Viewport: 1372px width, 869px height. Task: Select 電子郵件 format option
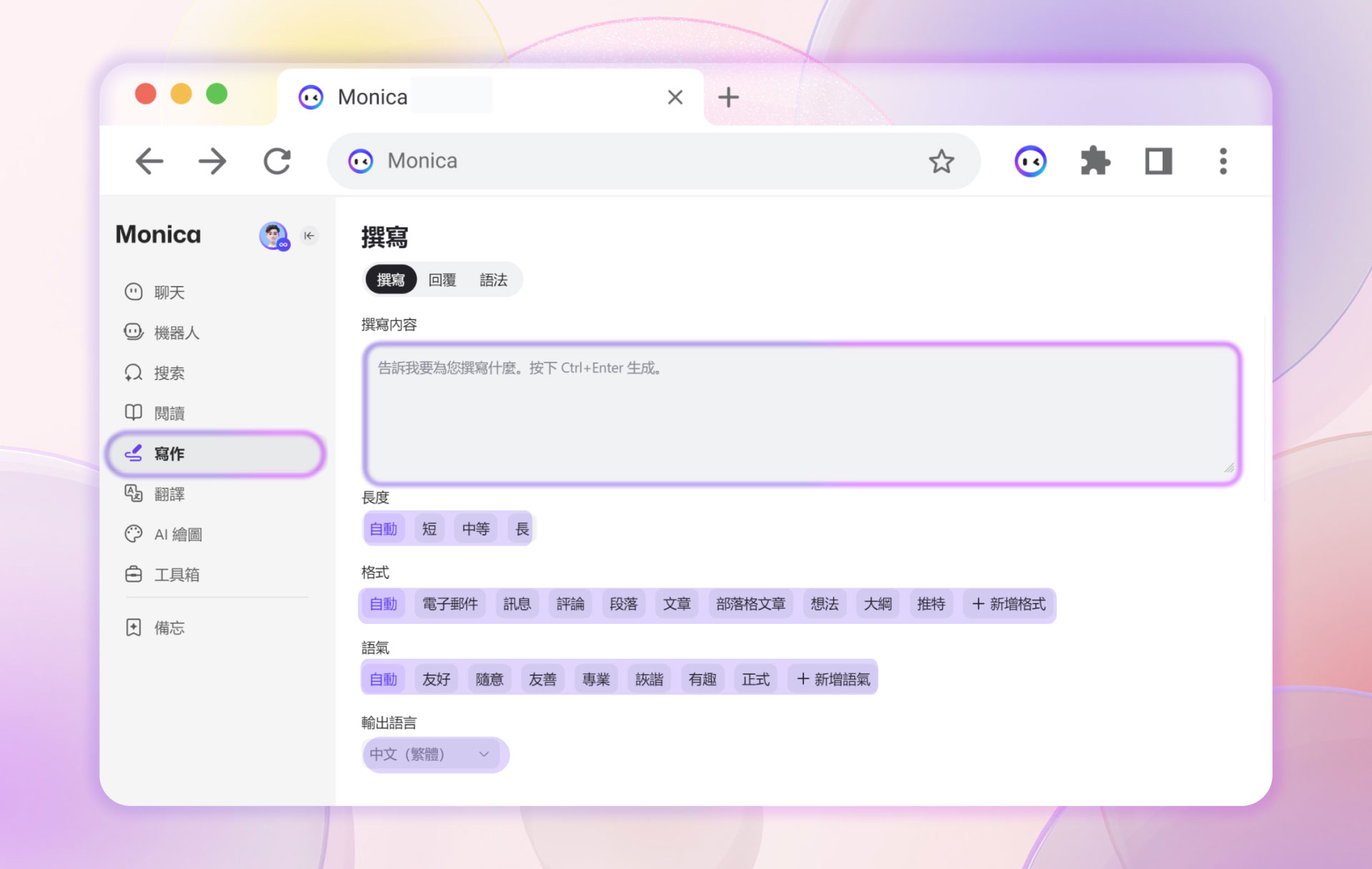(x=449, y=604)
